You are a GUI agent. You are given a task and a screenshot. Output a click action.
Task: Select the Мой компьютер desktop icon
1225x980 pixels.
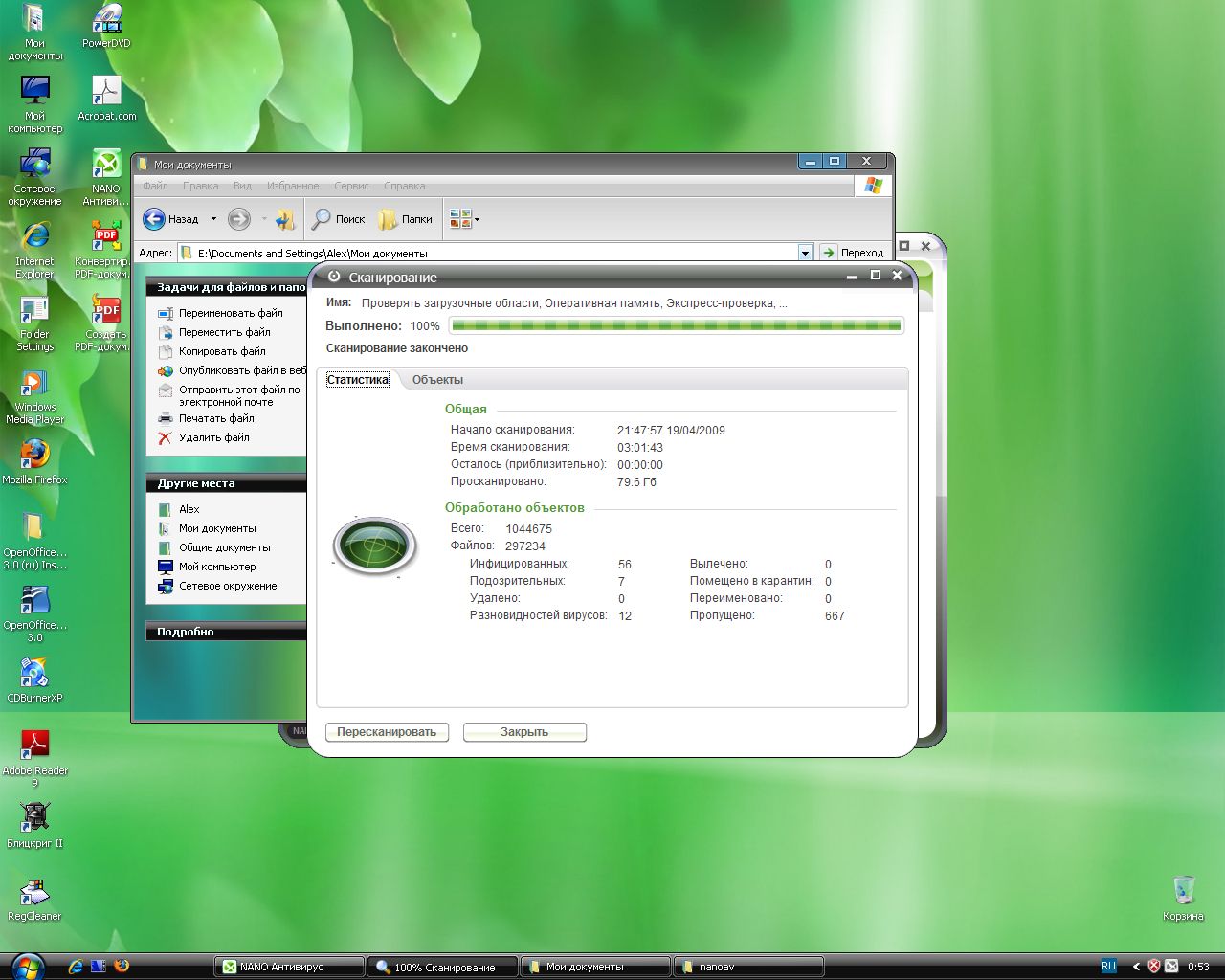35,104
